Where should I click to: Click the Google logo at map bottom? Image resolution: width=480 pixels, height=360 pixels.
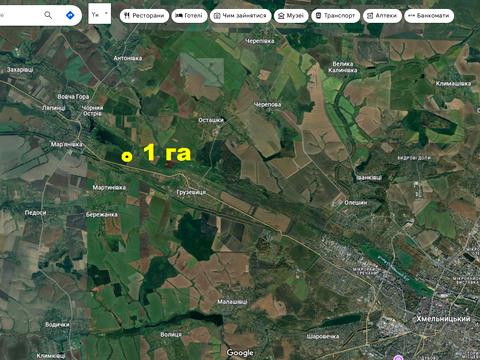pos(240,353)
